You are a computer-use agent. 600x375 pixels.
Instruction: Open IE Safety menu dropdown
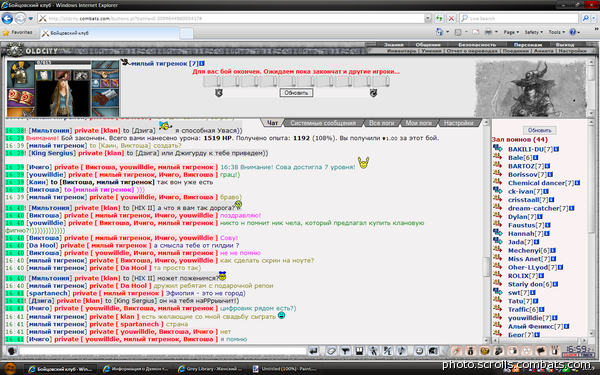(x=533, y=32)
